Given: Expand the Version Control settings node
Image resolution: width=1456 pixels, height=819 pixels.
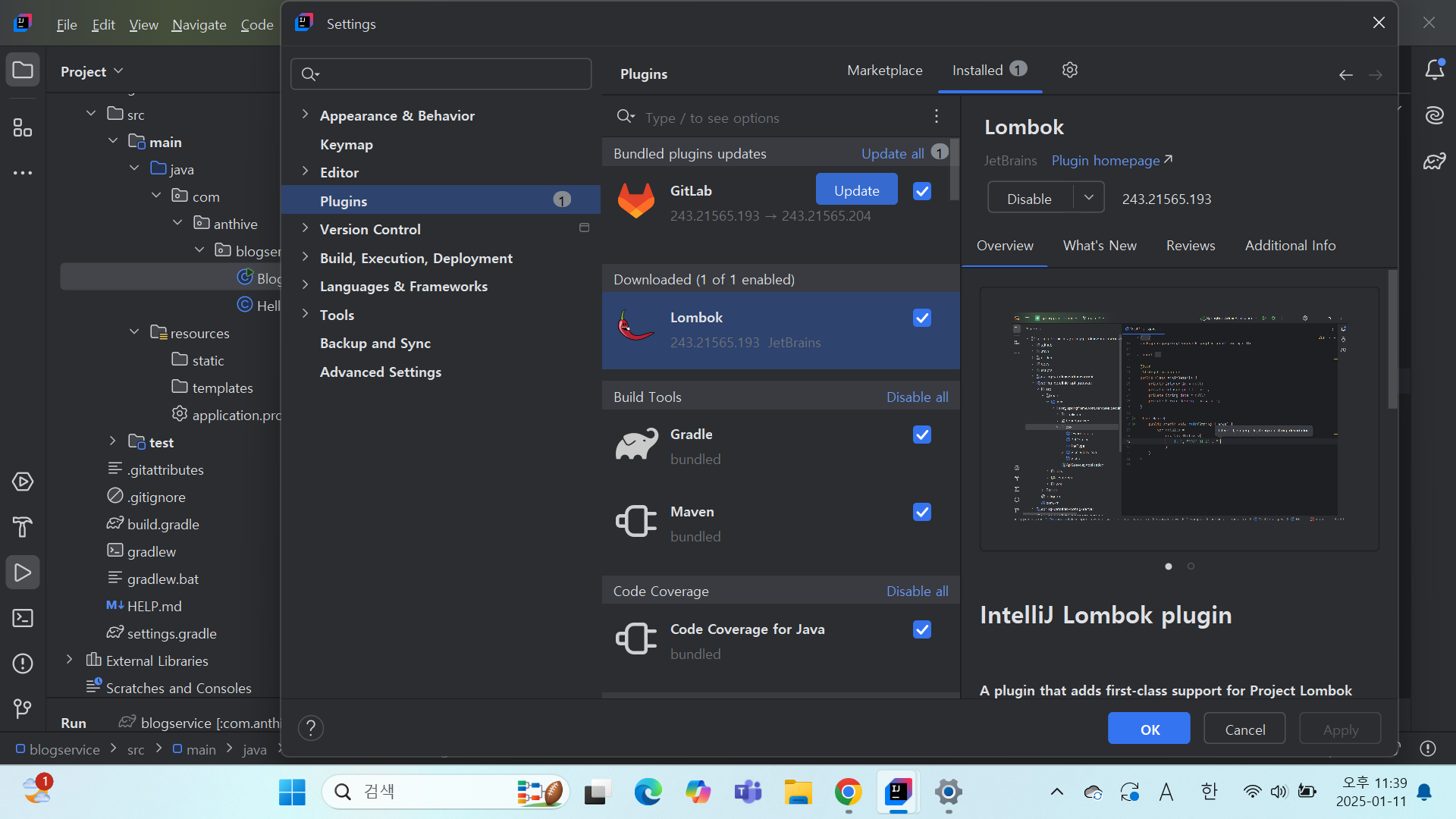Looking at the screenshot, I should coord(305,228).
